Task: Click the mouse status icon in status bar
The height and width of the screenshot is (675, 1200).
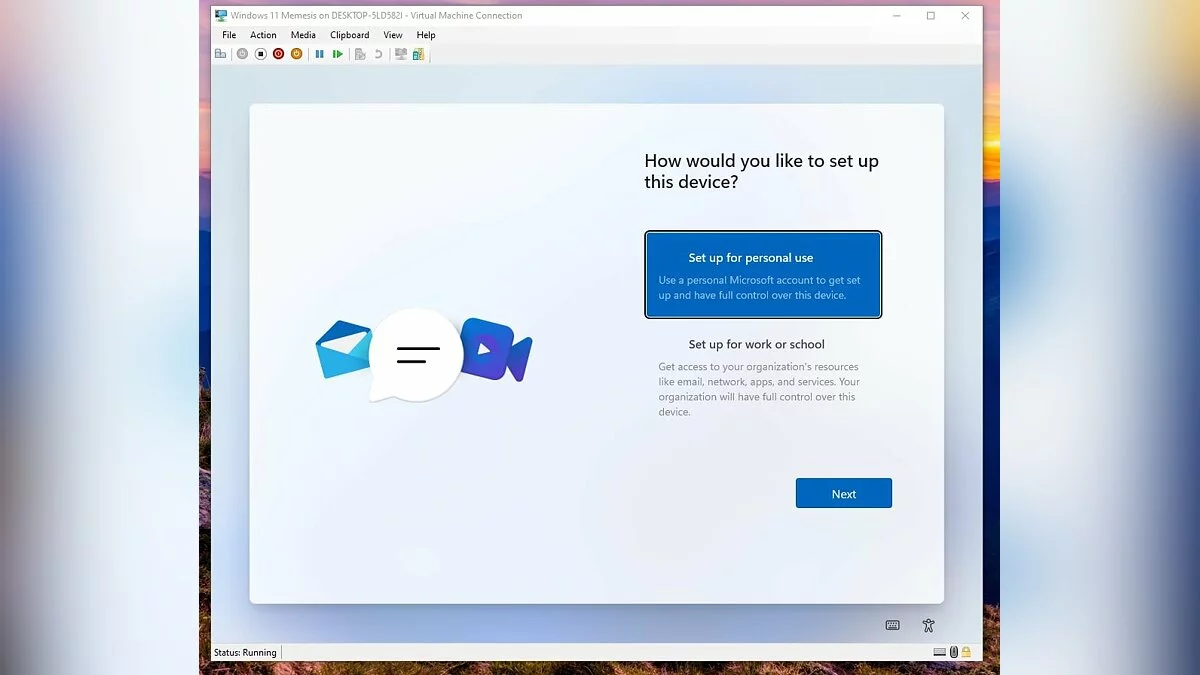Action: click(954, 652)
